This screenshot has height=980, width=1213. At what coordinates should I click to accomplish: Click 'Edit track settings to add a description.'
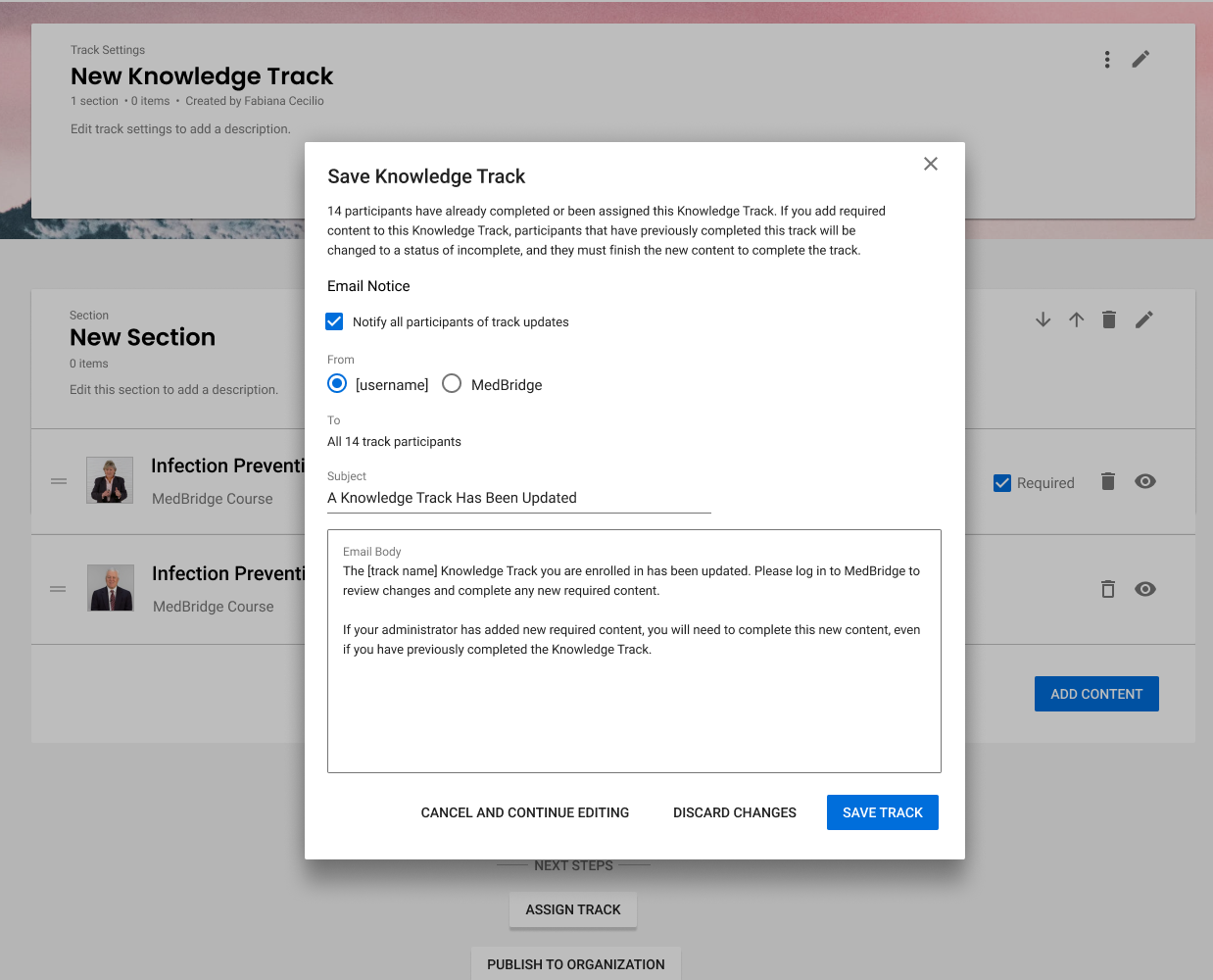coord(180,129)
